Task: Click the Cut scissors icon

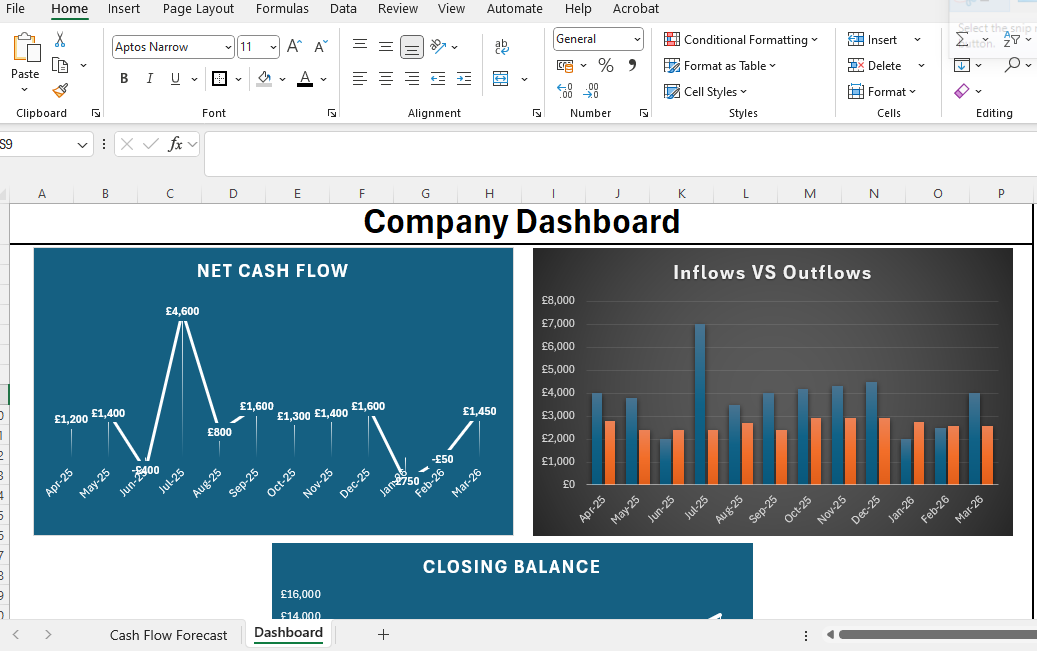Action: point(60,40)
